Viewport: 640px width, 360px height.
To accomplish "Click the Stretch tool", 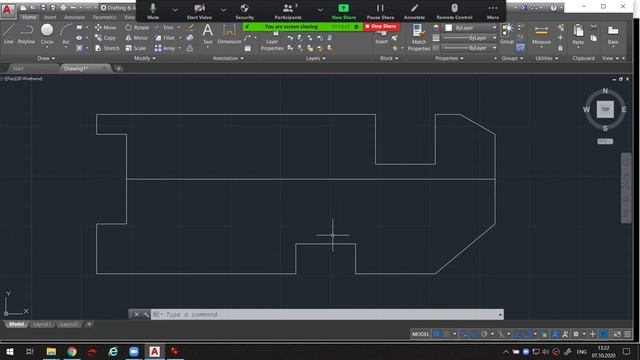I will click(x=107, y=48).
